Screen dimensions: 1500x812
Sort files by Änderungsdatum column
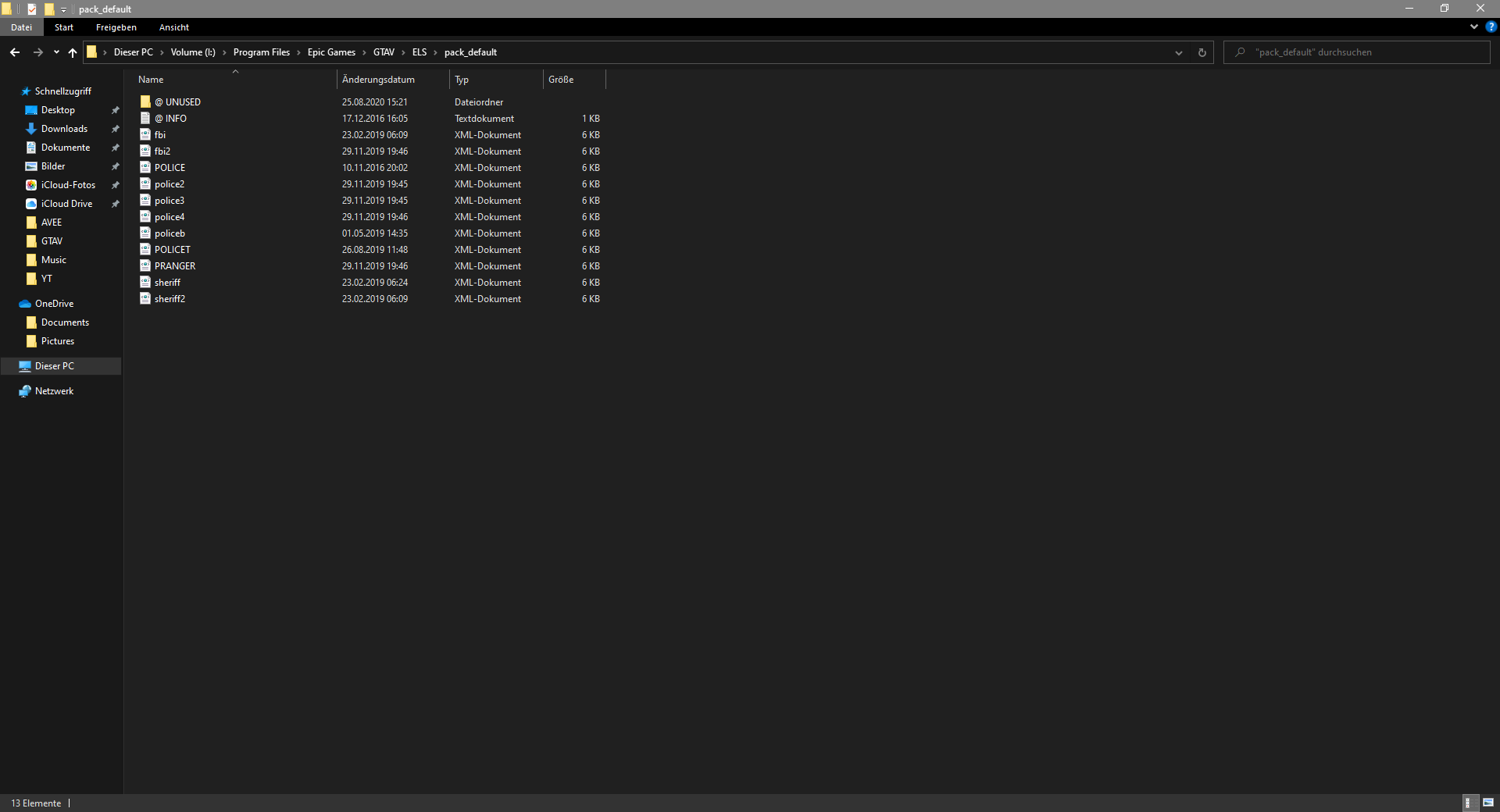[378, 80]
